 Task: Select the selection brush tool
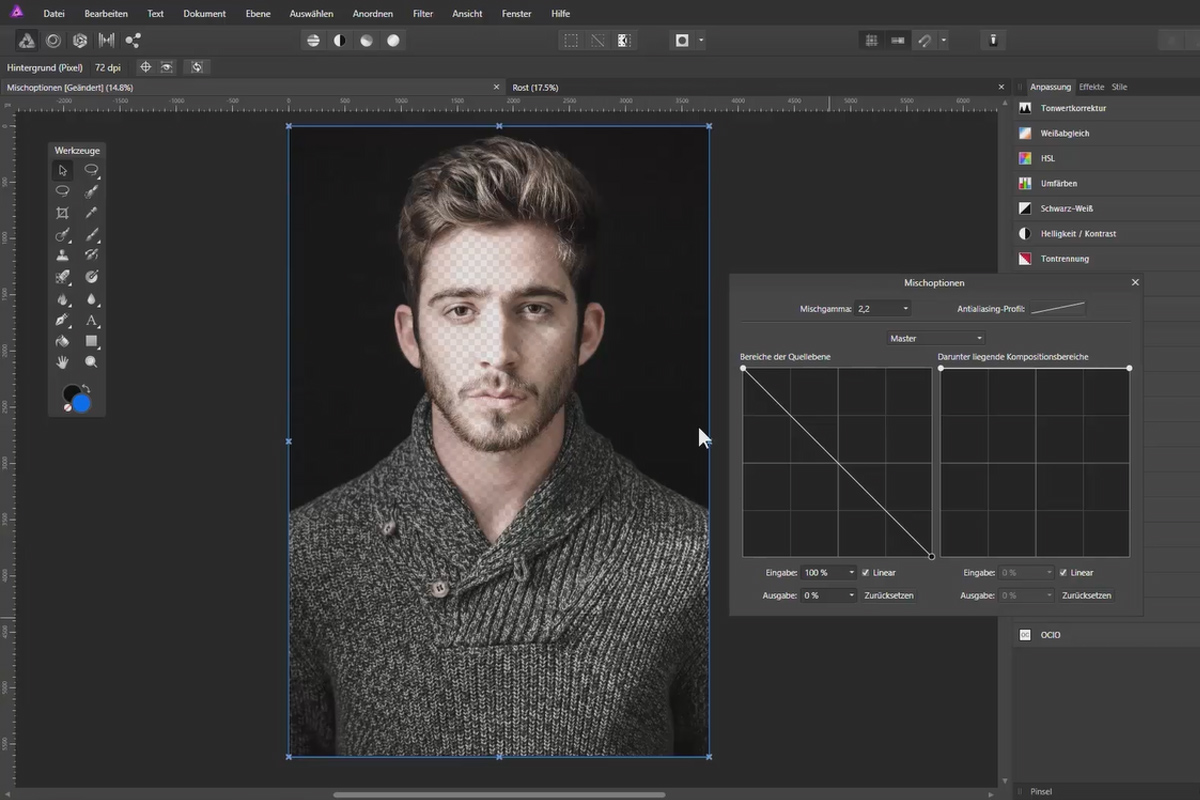point(91,191)
